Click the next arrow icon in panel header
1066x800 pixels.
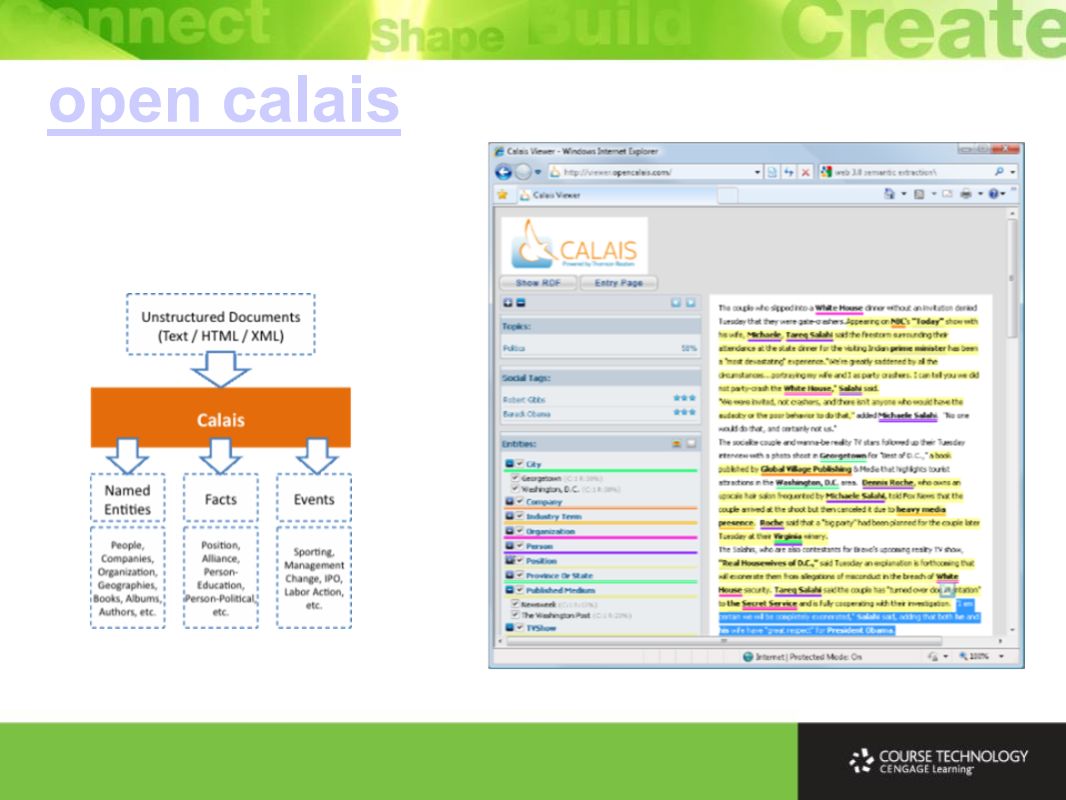[x=691, y=303]
